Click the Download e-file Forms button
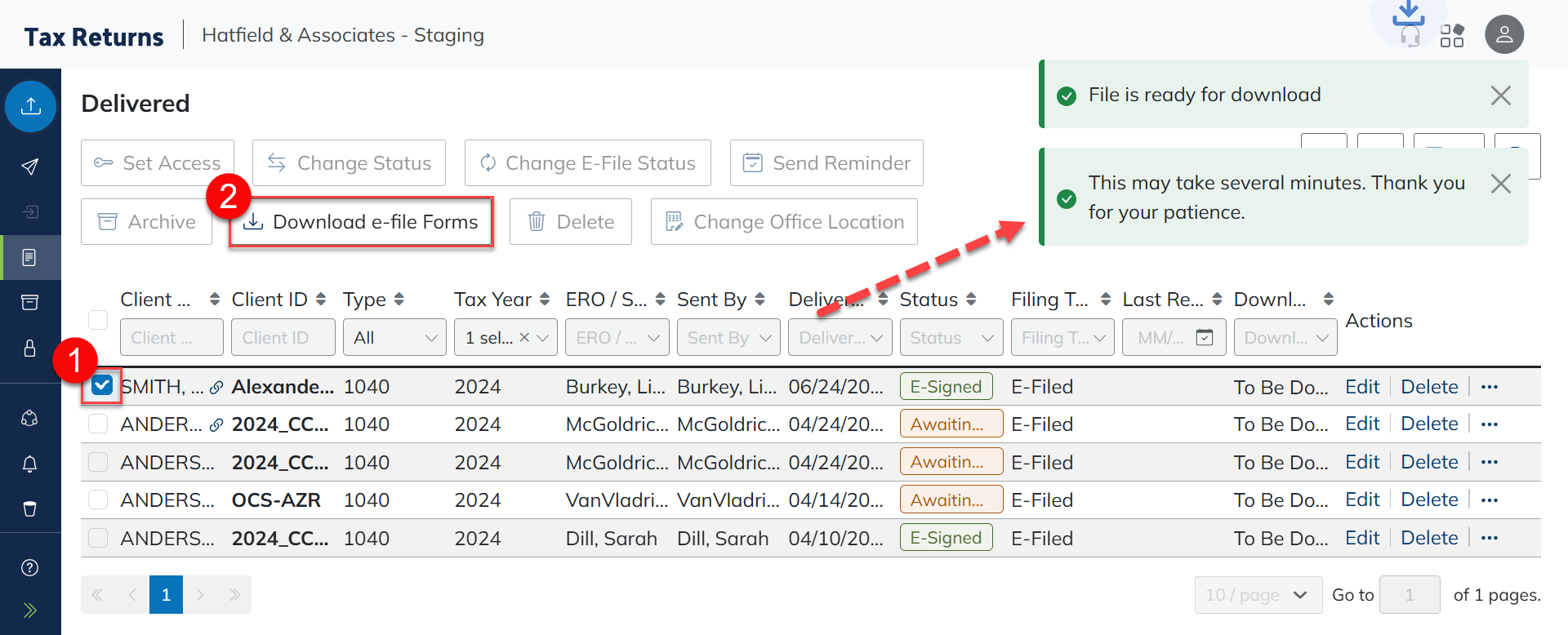Image resolution: width=1568 pixels, height=635 pixels. click(x=362, y=222)
